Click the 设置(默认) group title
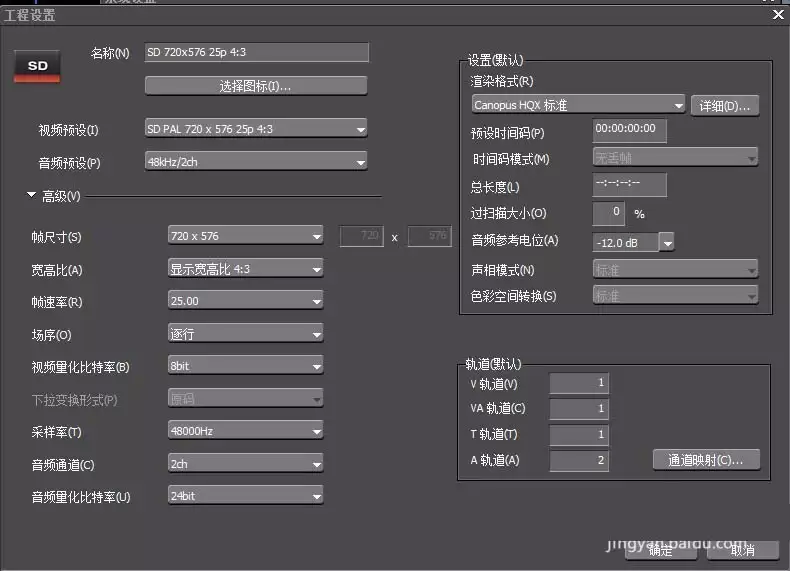The height and width of the screenshot is (571, 790). 495,60
